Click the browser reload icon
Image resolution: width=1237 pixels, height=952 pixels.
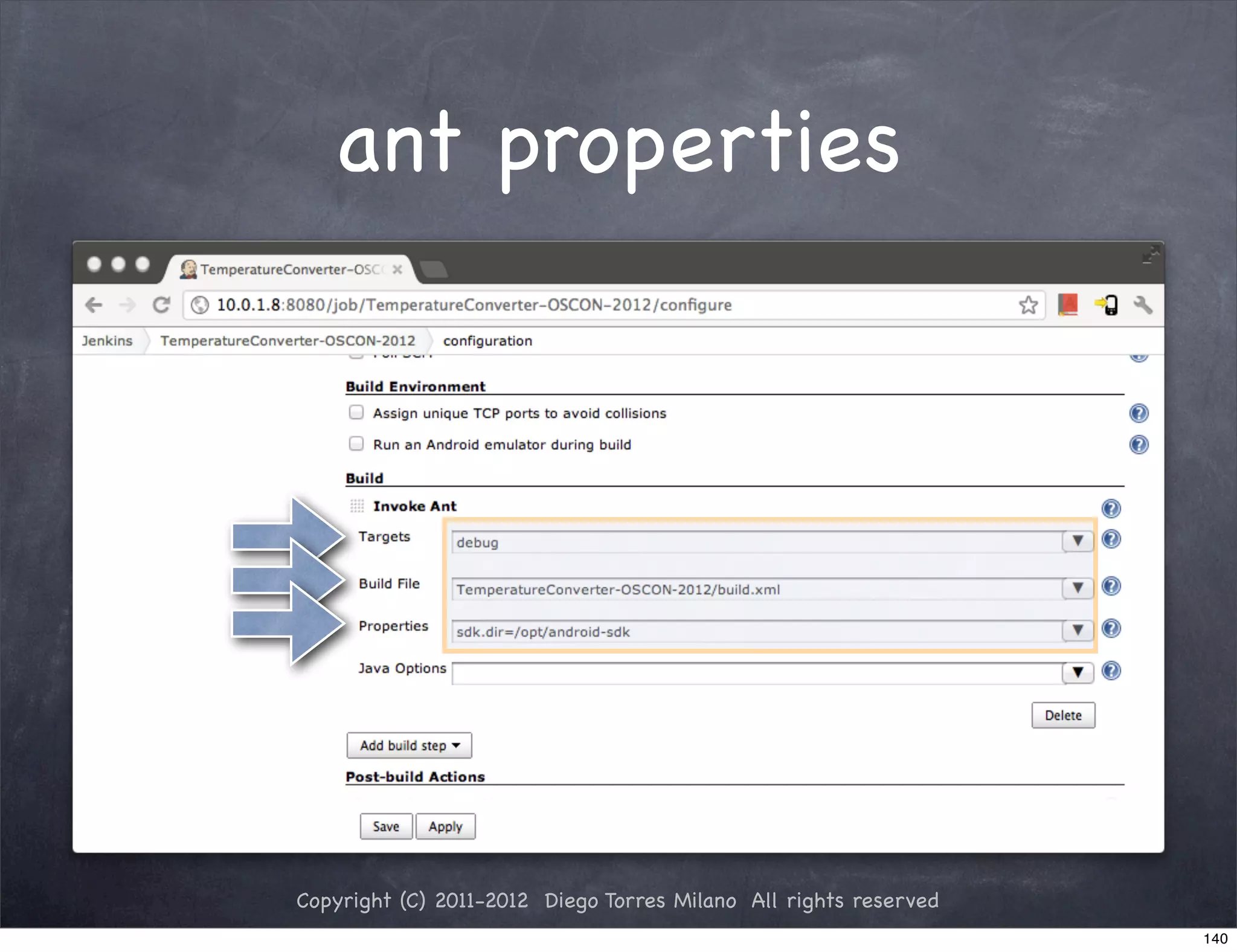[161, 305]
